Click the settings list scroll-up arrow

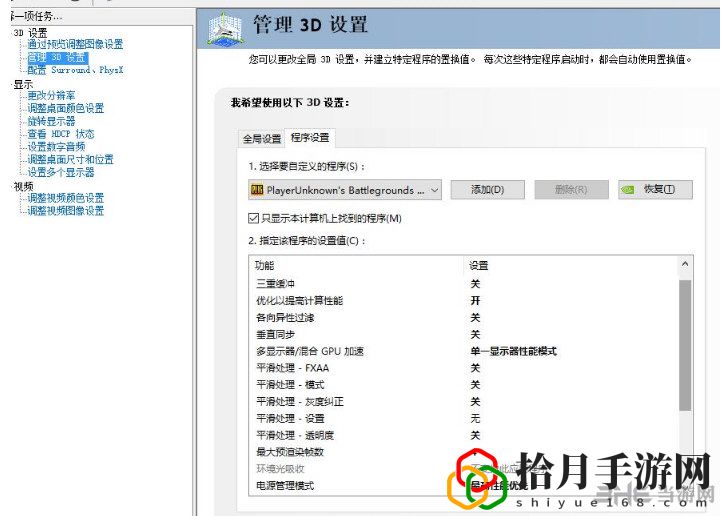(685, 265)
